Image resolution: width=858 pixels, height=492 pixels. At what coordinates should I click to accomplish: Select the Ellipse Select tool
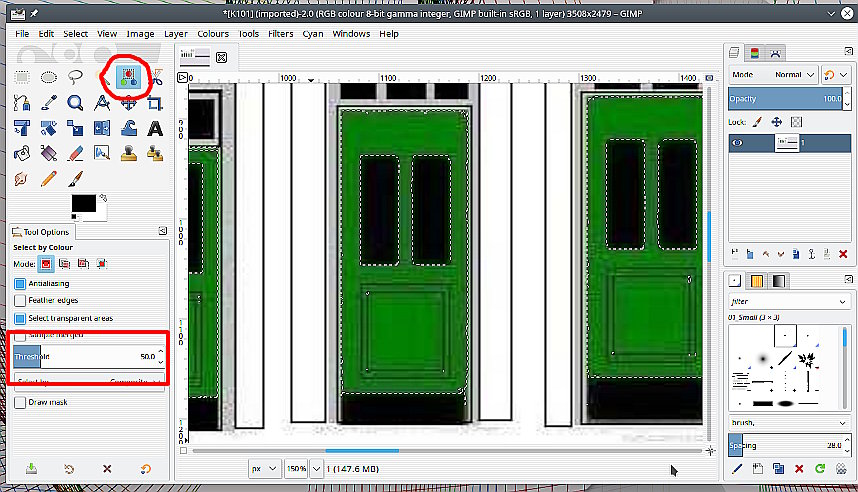49,77
